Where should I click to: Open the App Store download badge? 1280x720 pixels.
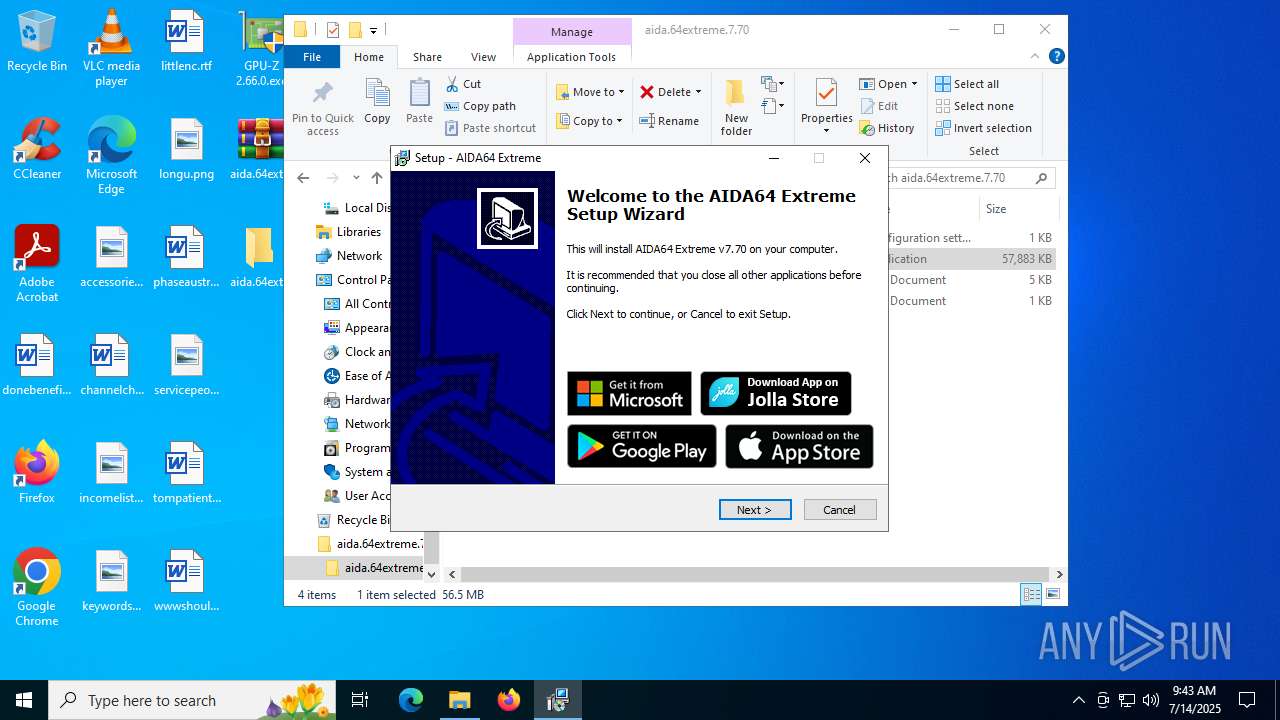[x=799, y=446]
